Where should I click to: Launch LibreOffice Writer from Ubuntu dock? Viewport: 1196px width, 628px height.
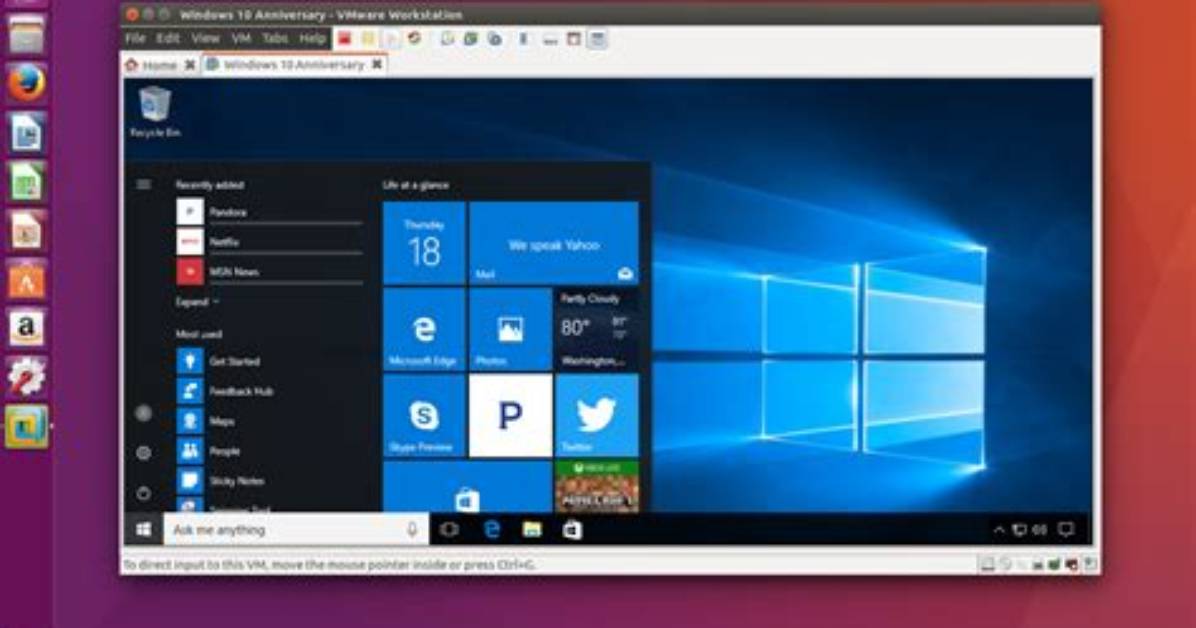[x=26, y=133]
